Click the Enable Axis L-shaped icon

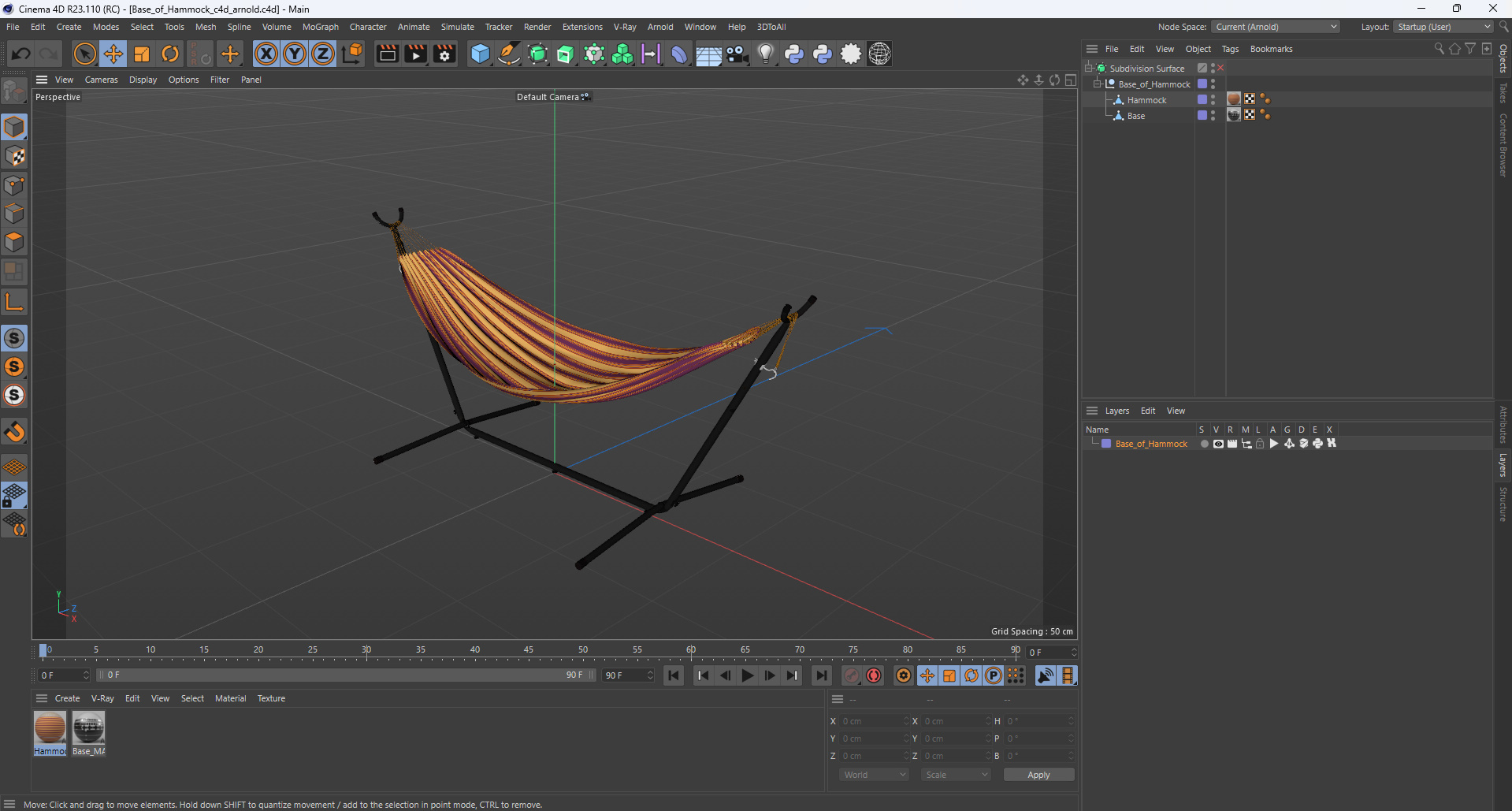(x=14, y=302)
